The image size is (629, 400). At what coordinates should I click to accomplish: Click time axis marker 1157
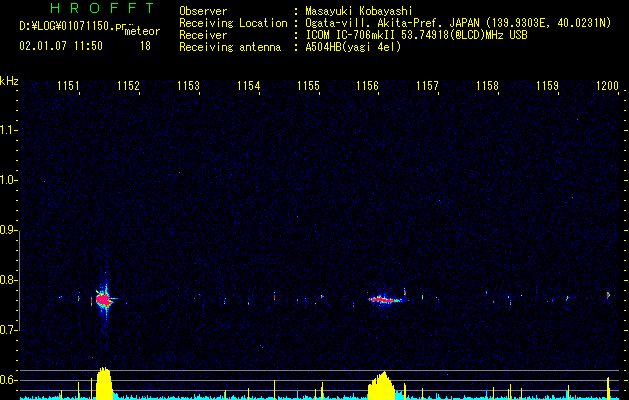427,86
